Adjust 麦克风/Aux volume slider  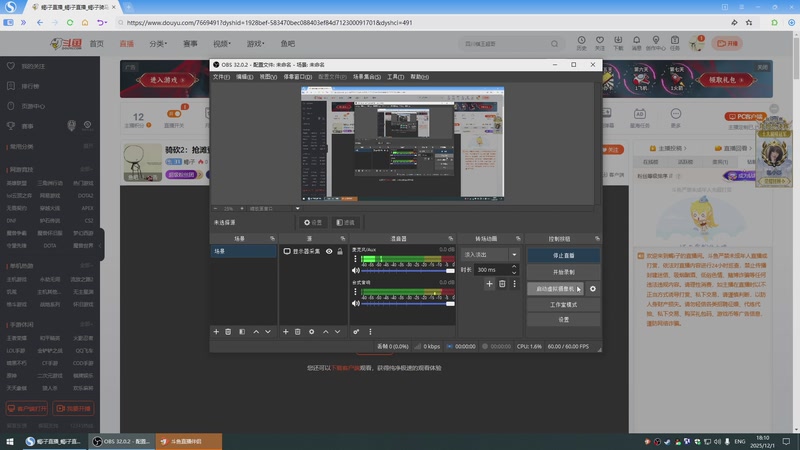(408, 271)
